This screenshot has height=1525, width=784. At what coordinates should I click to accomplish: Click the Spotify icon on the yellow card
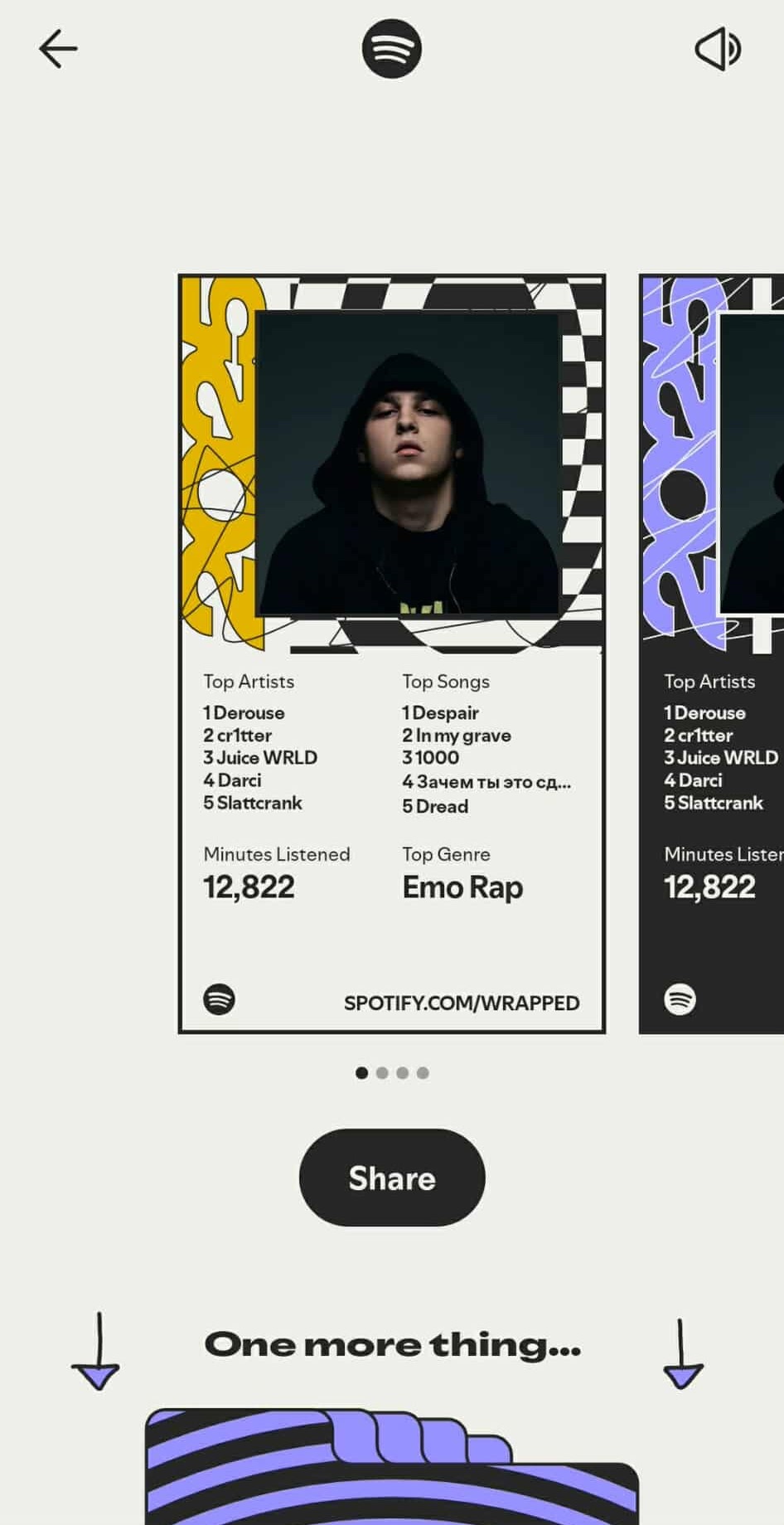[219, 999]
